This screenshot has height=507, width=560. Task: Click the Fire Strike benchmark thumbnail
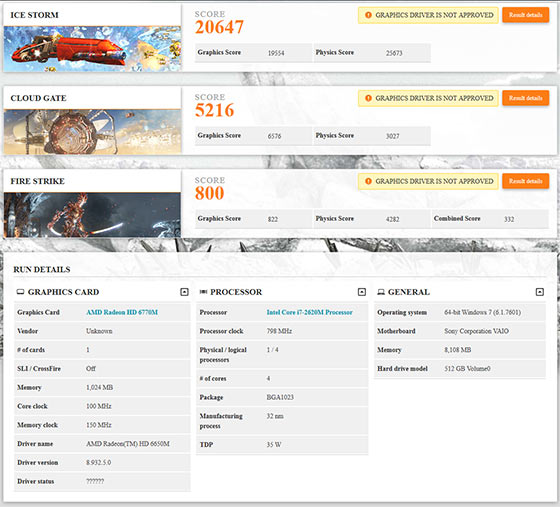pyautogui.click(x=92, y=215)
